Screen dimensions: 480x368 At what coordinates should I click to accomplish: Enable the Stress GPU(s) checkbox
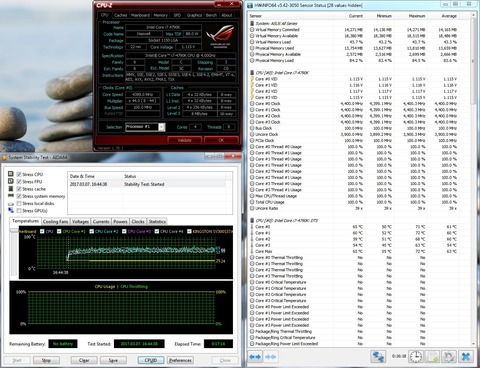coord(19,211)
